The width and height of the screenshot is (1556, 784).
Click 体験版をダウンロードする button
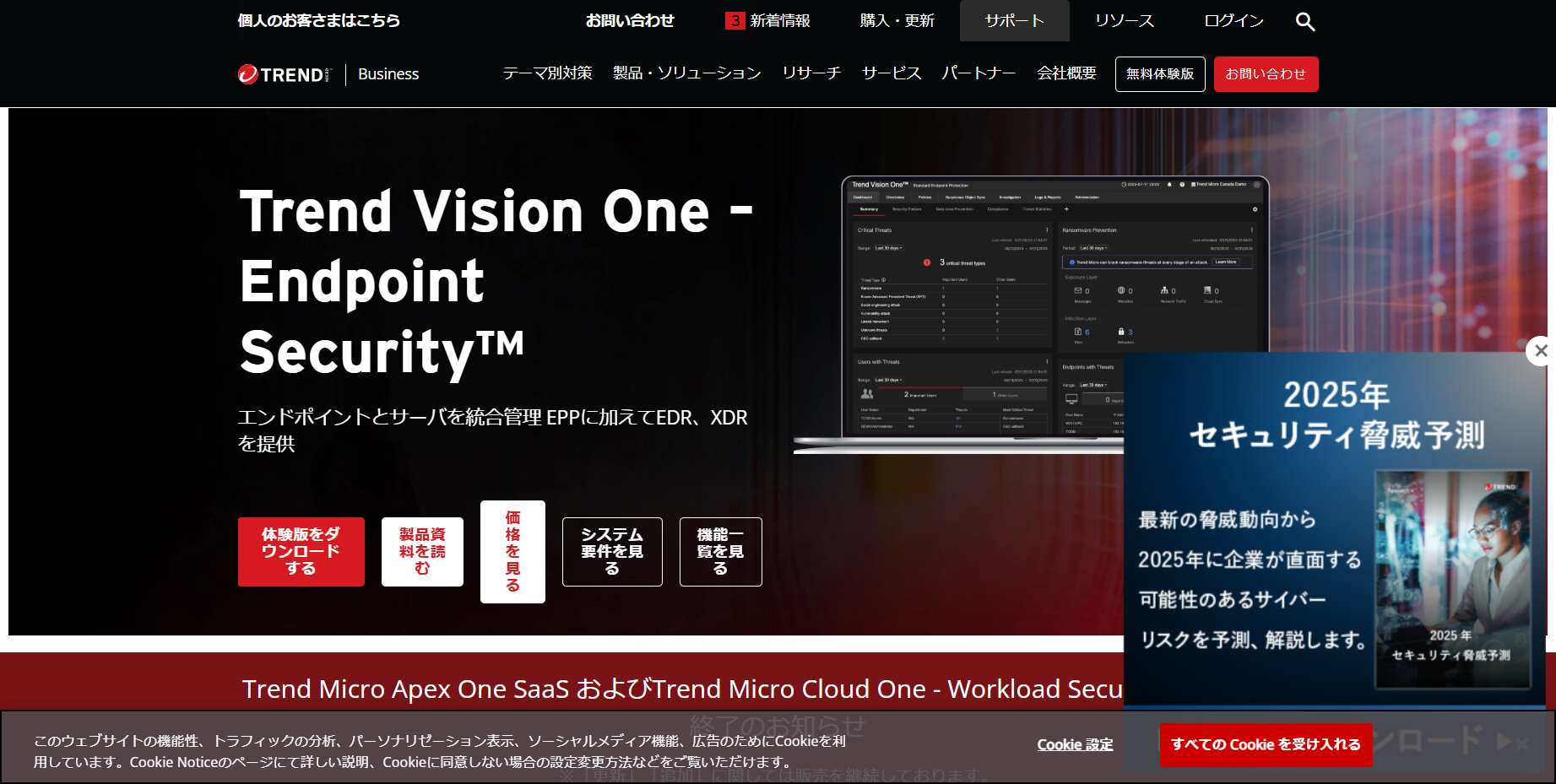tap(301, 552)
